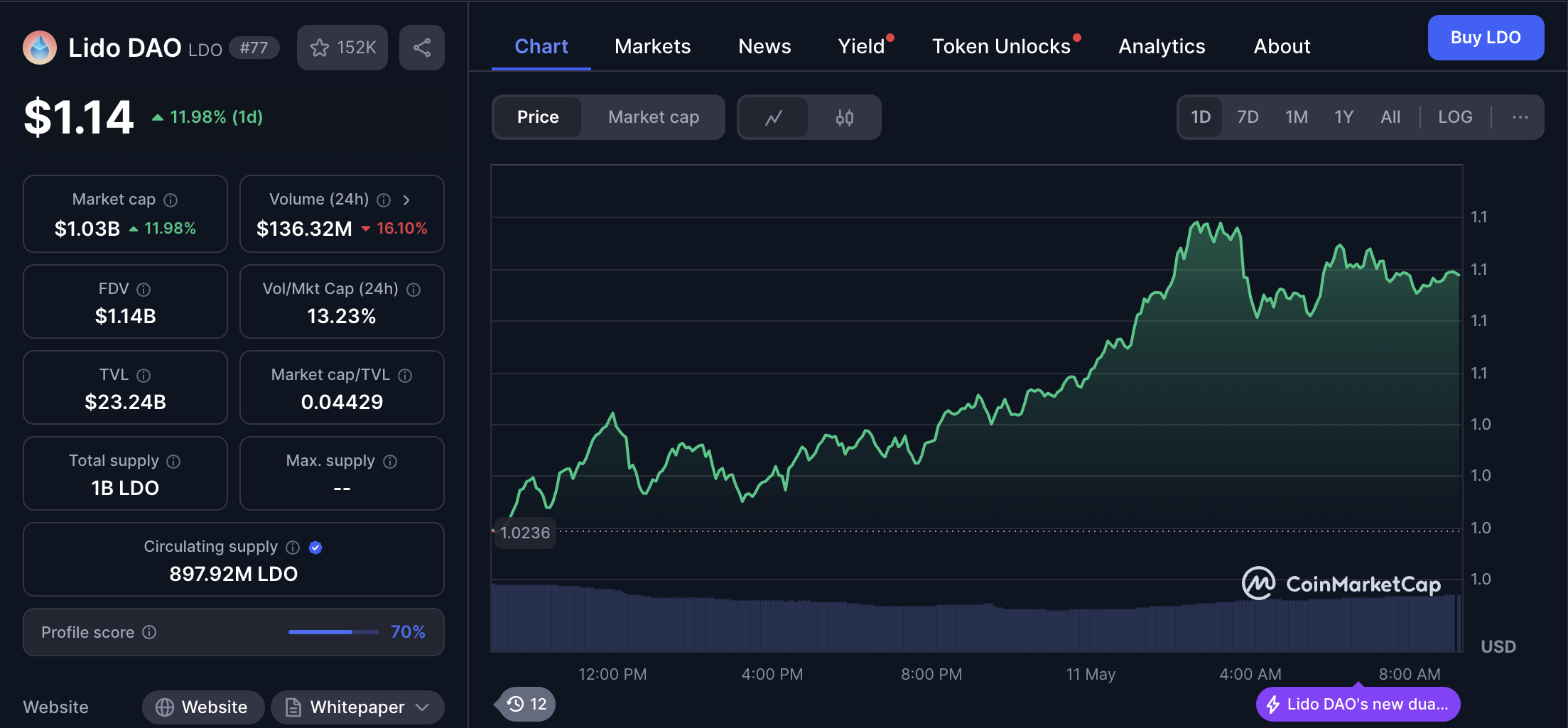Screen dimensions: 1568x728
Task: Open the share icon button
Action: point(422,48)
